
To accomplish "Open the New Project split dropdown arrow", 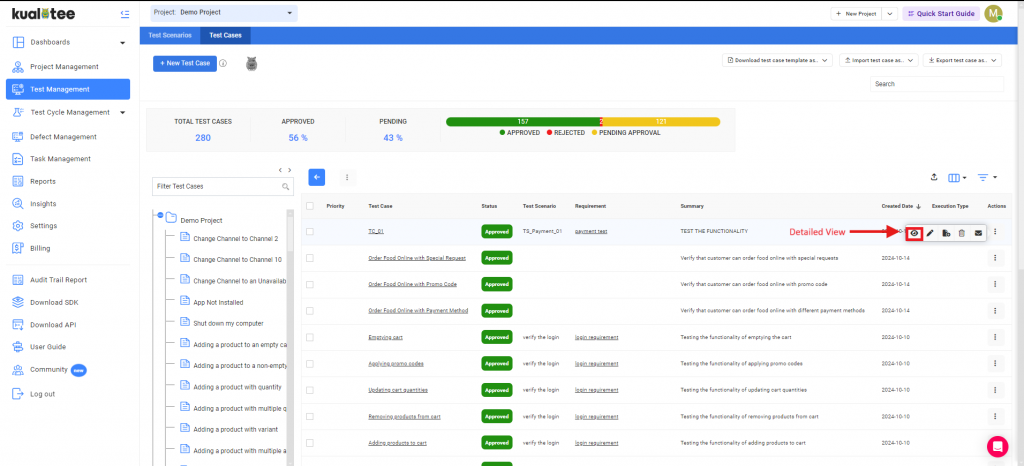I will 889,13.
